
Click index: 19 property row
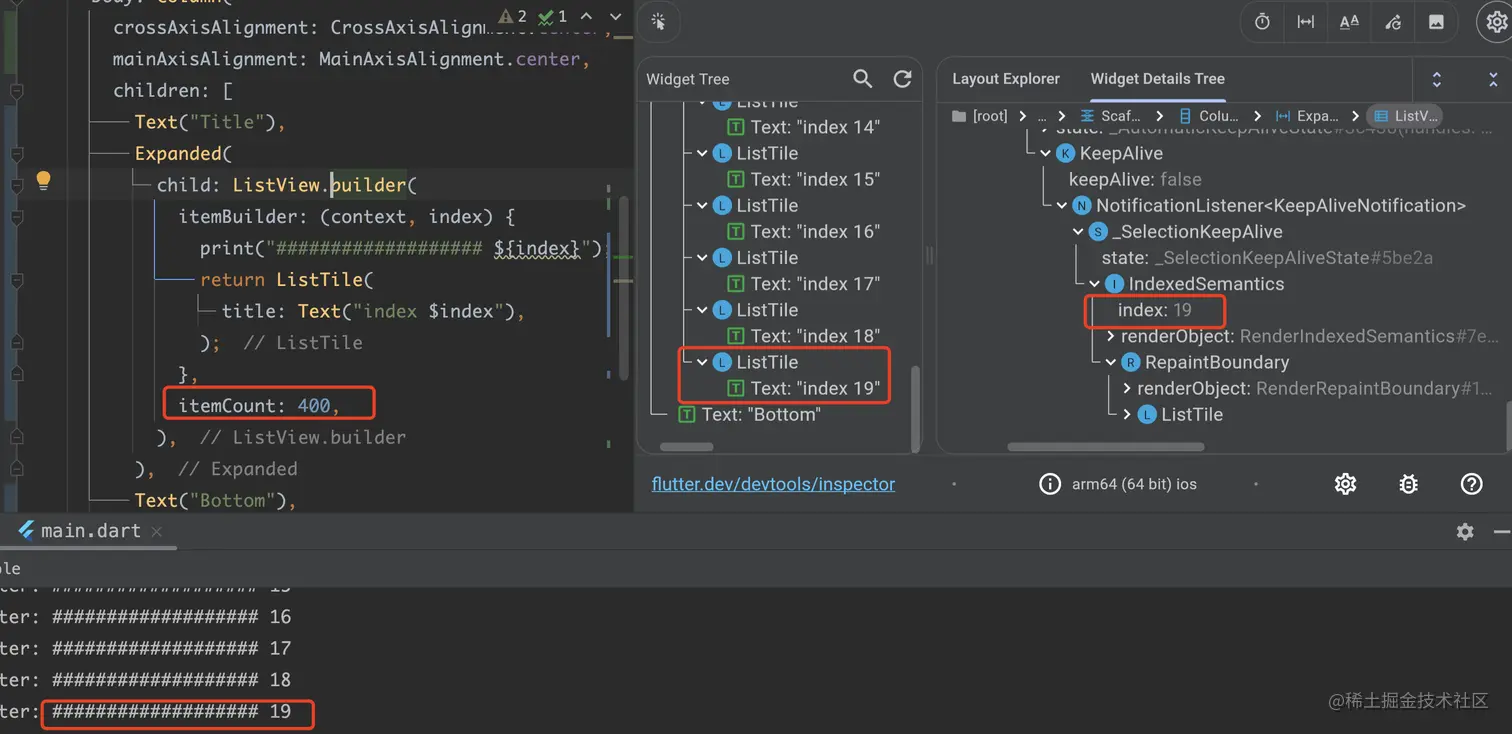pyautogui.click(x=1155, y=310)
